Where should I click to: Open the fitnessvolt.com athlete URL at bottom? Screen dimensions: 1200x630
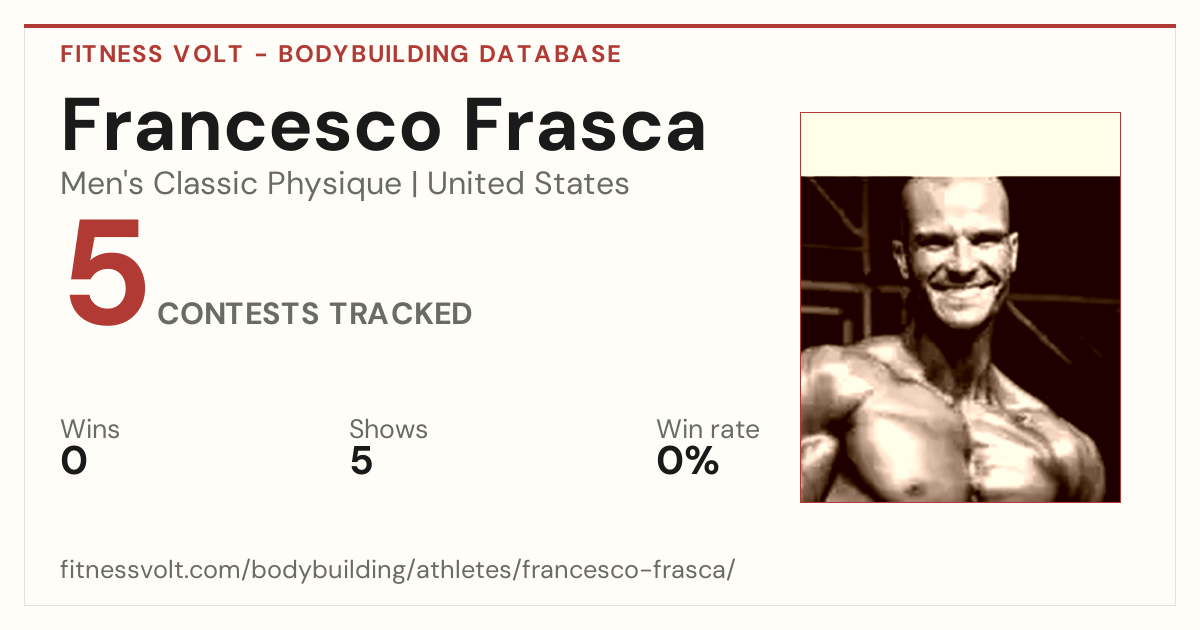click(398, 570)
